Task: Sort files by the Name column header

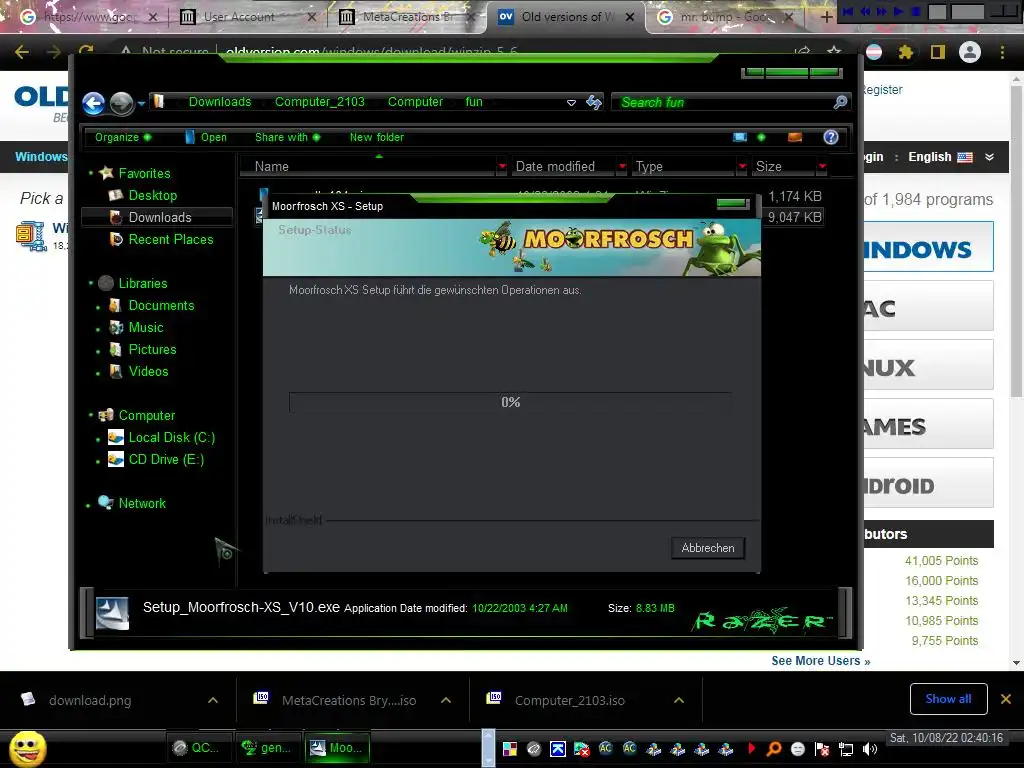Action: point(368,167)
